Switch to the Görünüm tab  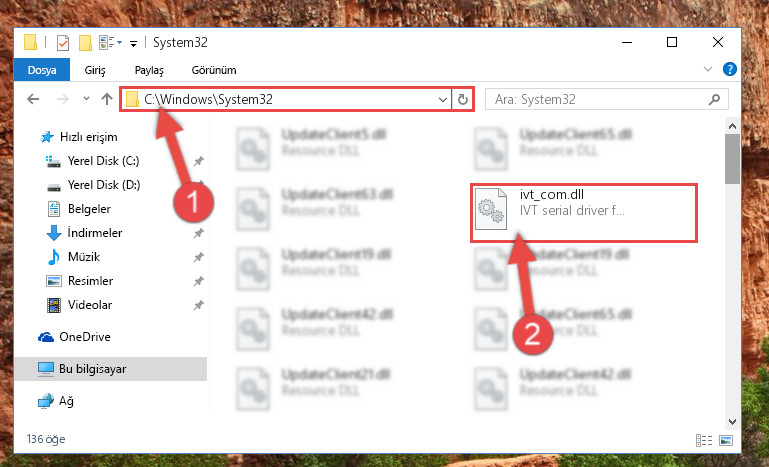(x=214, y=70)
